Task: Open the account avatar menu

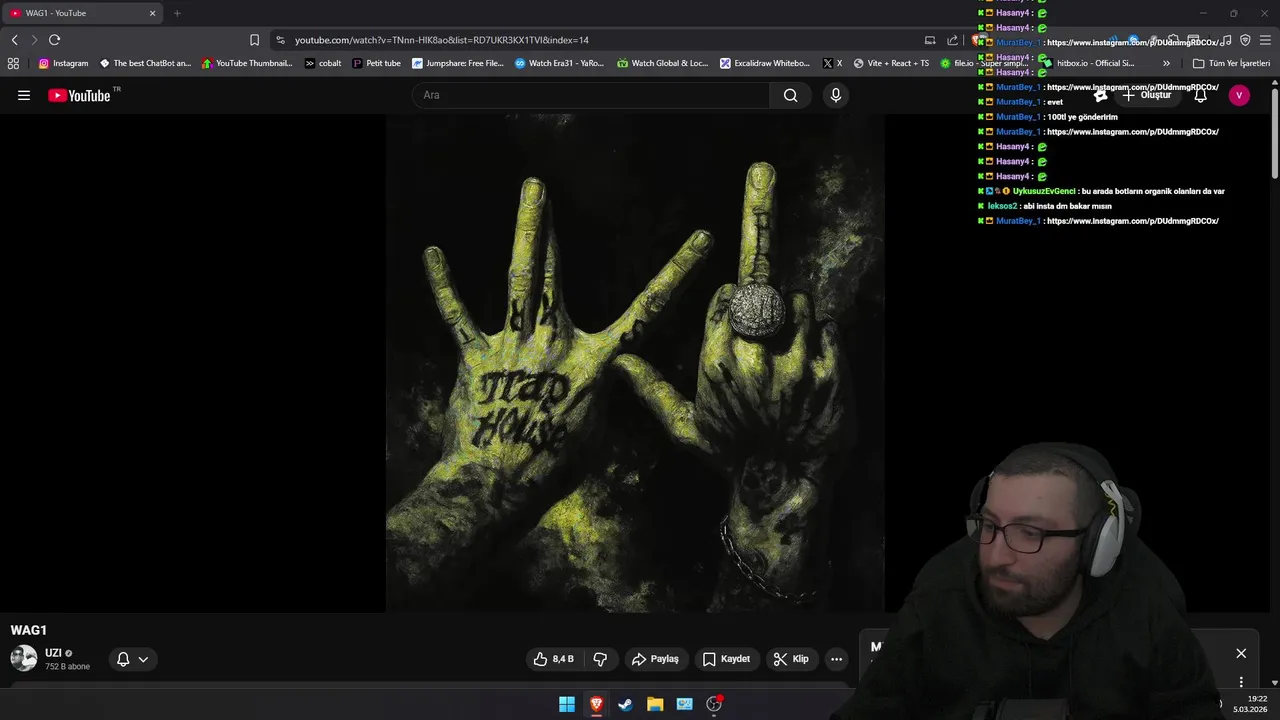Action: point(1239,95)
